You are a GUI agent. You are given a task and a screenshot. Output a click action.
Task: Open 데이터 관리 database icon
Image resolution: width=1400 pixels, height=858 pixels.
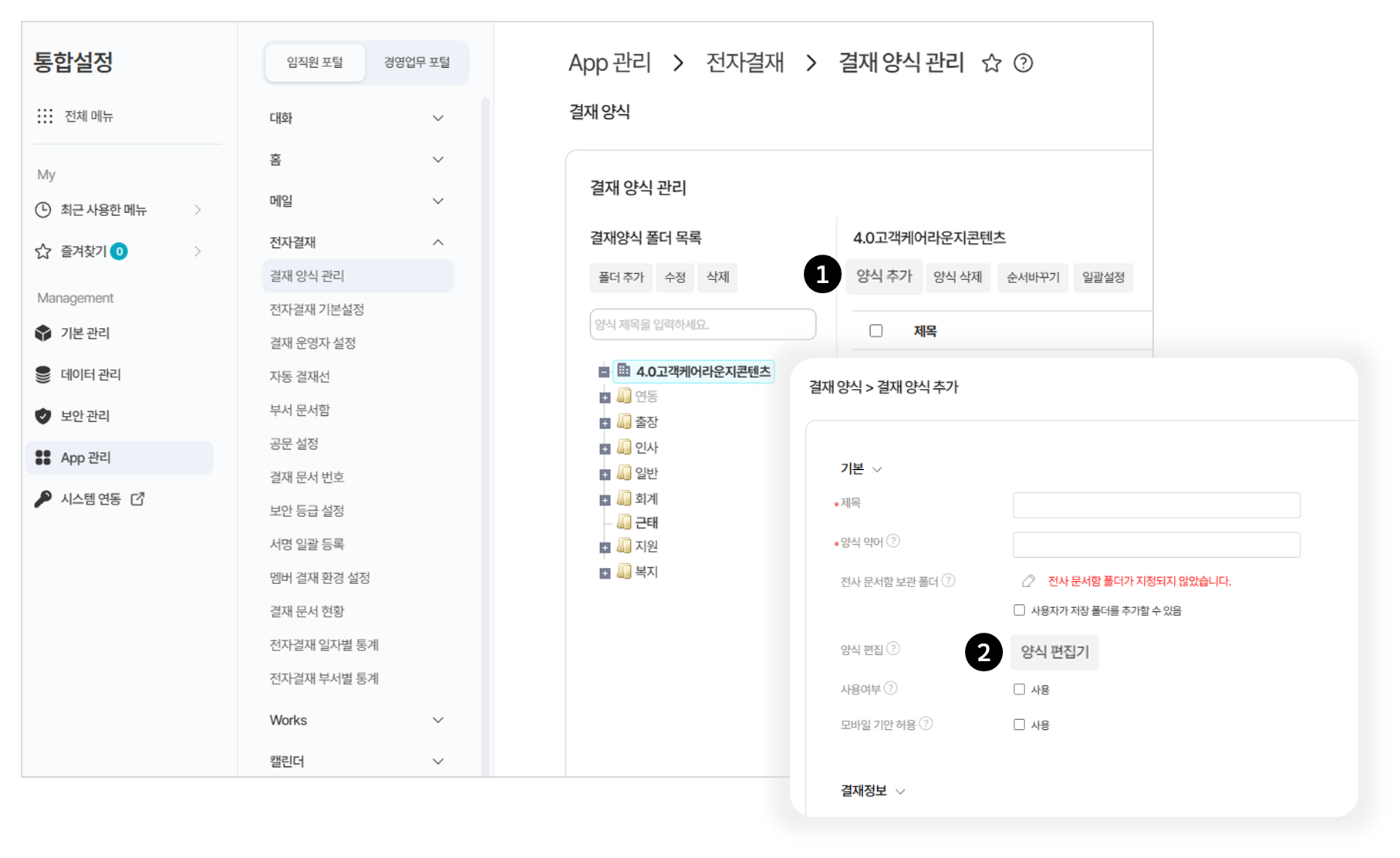pyautogui.click(x=43, y=375)
